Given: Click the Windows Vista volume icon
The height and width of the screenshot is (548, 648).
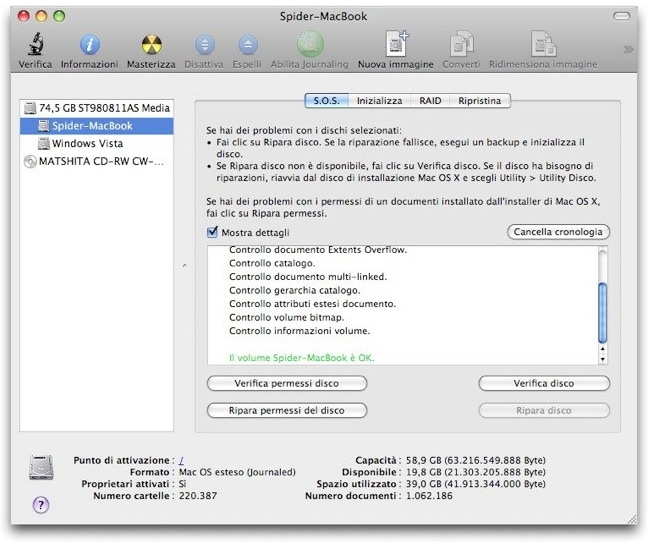Looking at the screenshot, I should point(43,143).
